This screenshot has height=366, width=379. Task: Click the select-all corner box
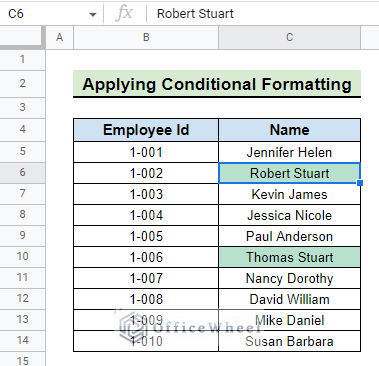click(x=22, y=37)
